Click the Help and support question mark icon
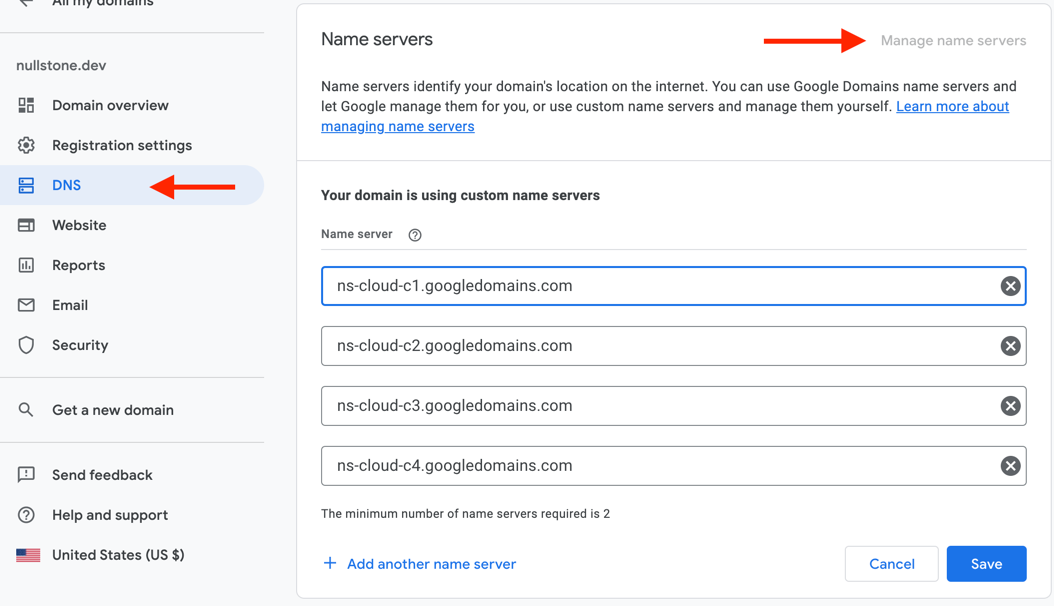This screenshot has width=1054, height=606. click(28, 514)
